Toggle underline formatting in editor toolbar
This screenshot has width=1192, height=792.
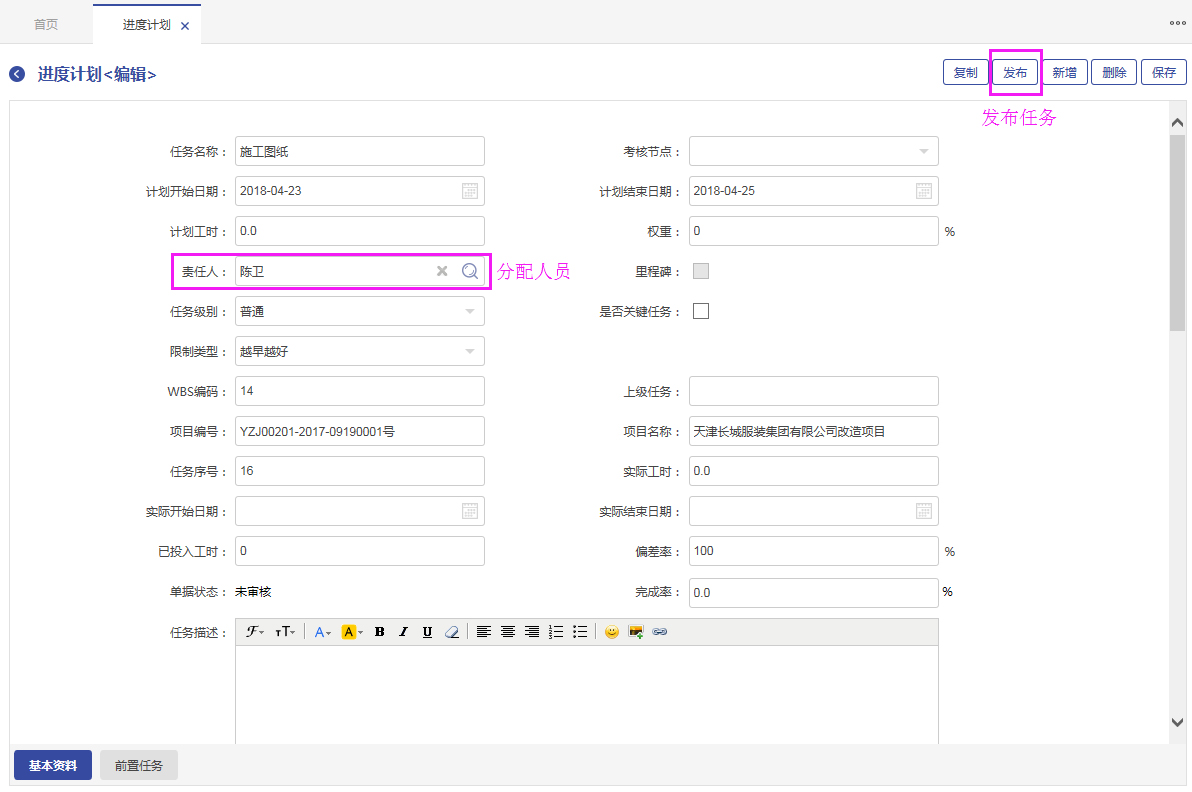pyautogui.click(x=427, y=632)
